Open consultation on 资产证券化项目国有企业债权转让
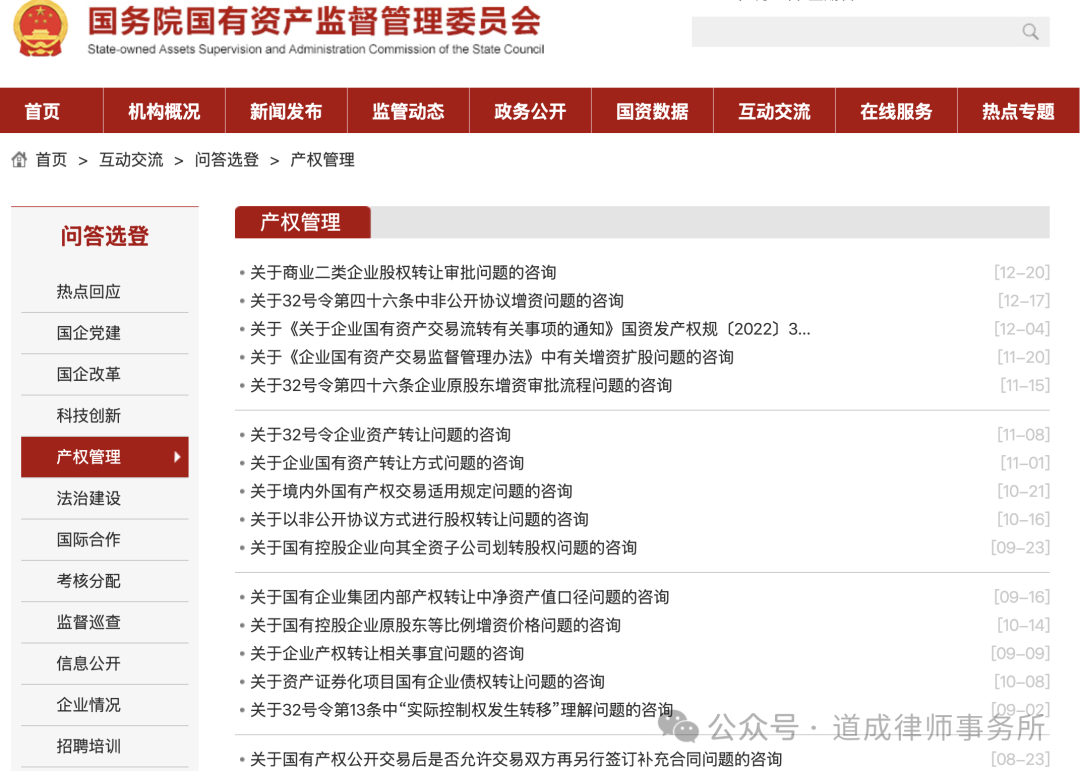Image resolution: width=1080 pixels, height=771 pixels. (425, 681)
